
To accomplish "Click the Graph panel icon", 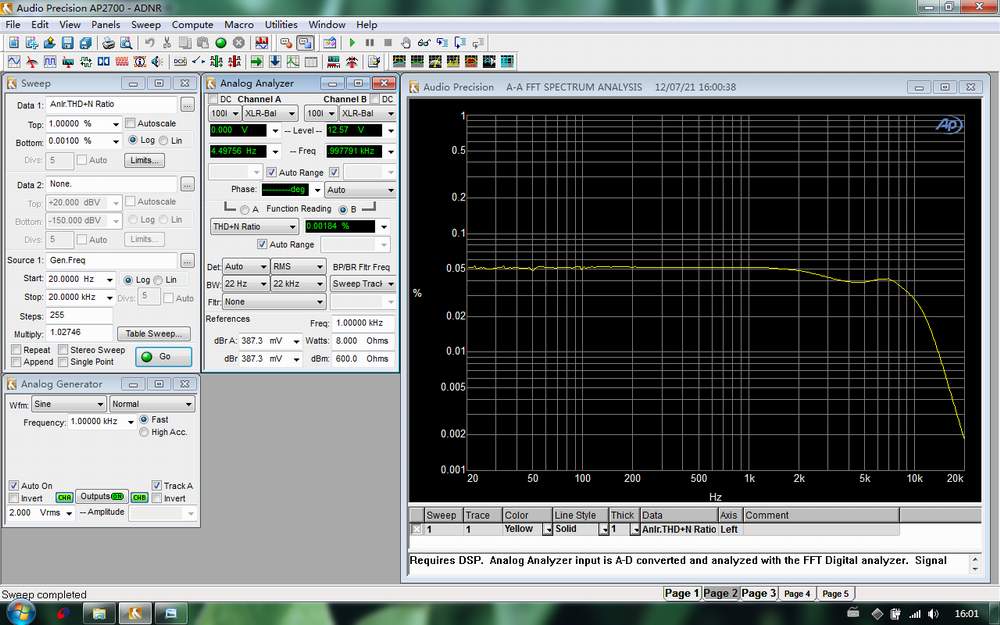I will 293,61.
